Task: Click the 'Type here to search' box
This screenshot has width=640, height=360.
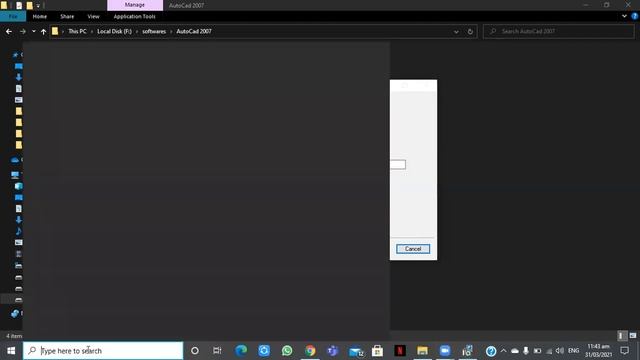Action: click(x=103, y=351)
